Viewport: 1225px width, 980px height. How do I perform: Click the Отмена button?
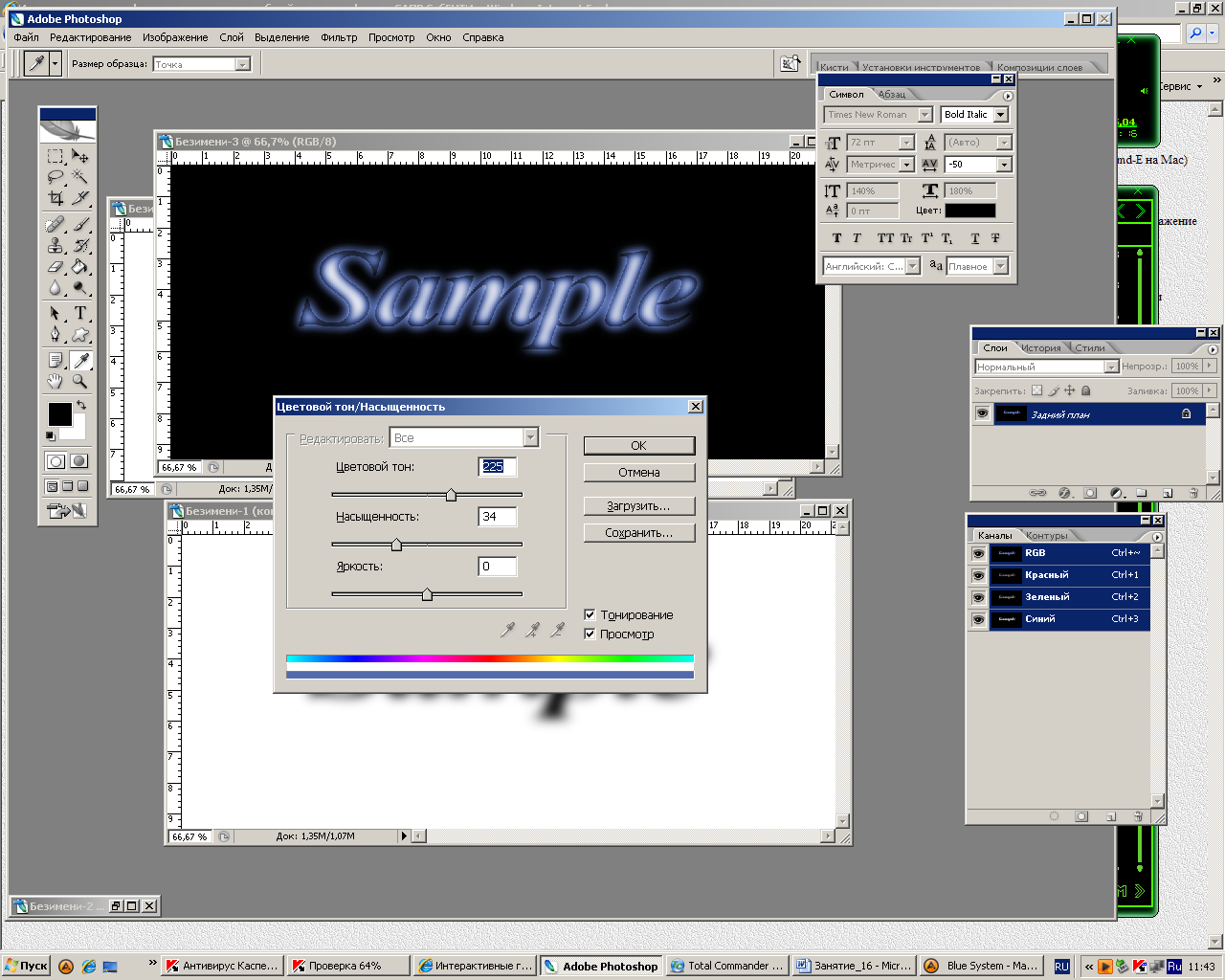click(639, 473)
